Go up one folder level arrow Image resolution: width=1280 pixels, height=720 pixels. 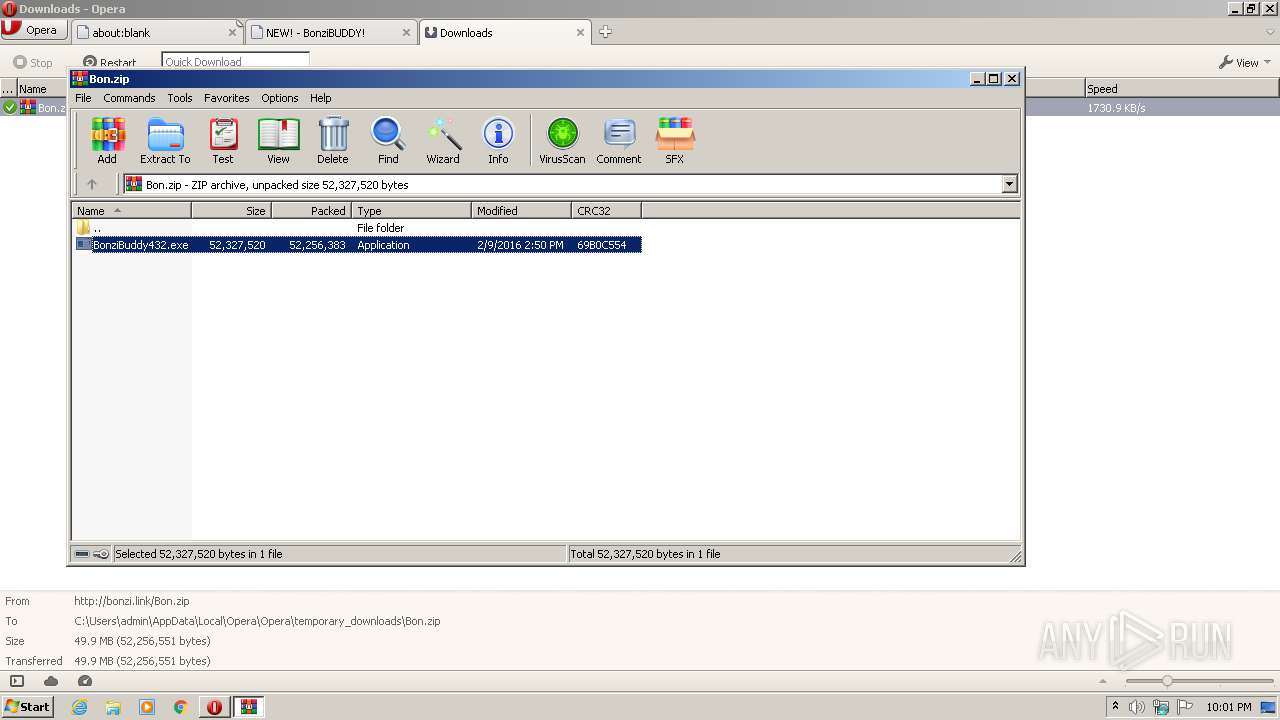(92, 184)
